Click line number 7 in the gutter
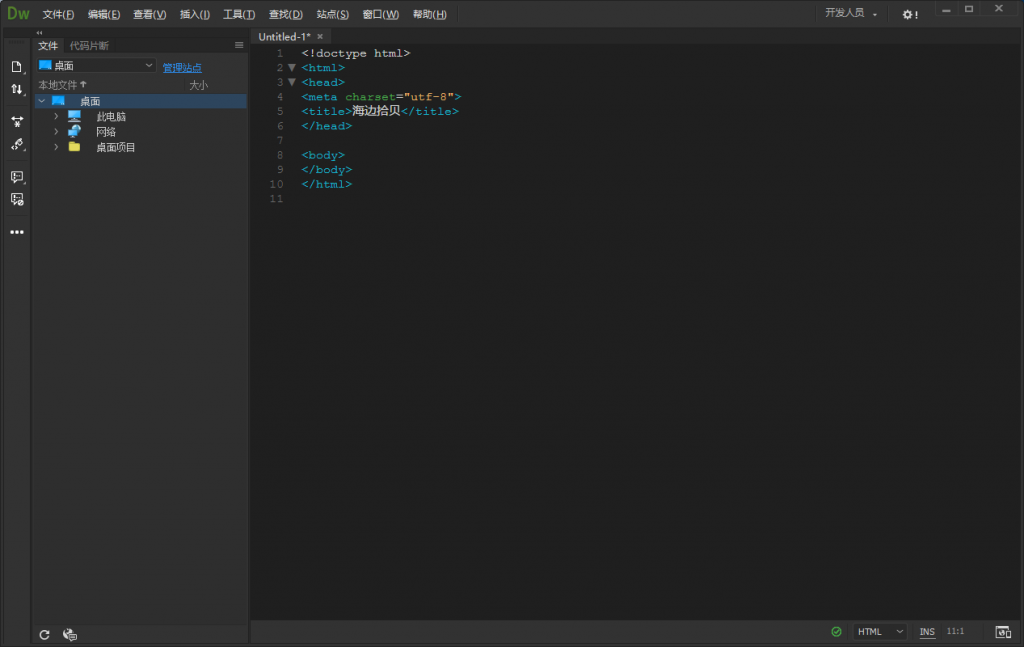Image resolution: width=1024 pixels, height=647 pixels. point(280,140)
